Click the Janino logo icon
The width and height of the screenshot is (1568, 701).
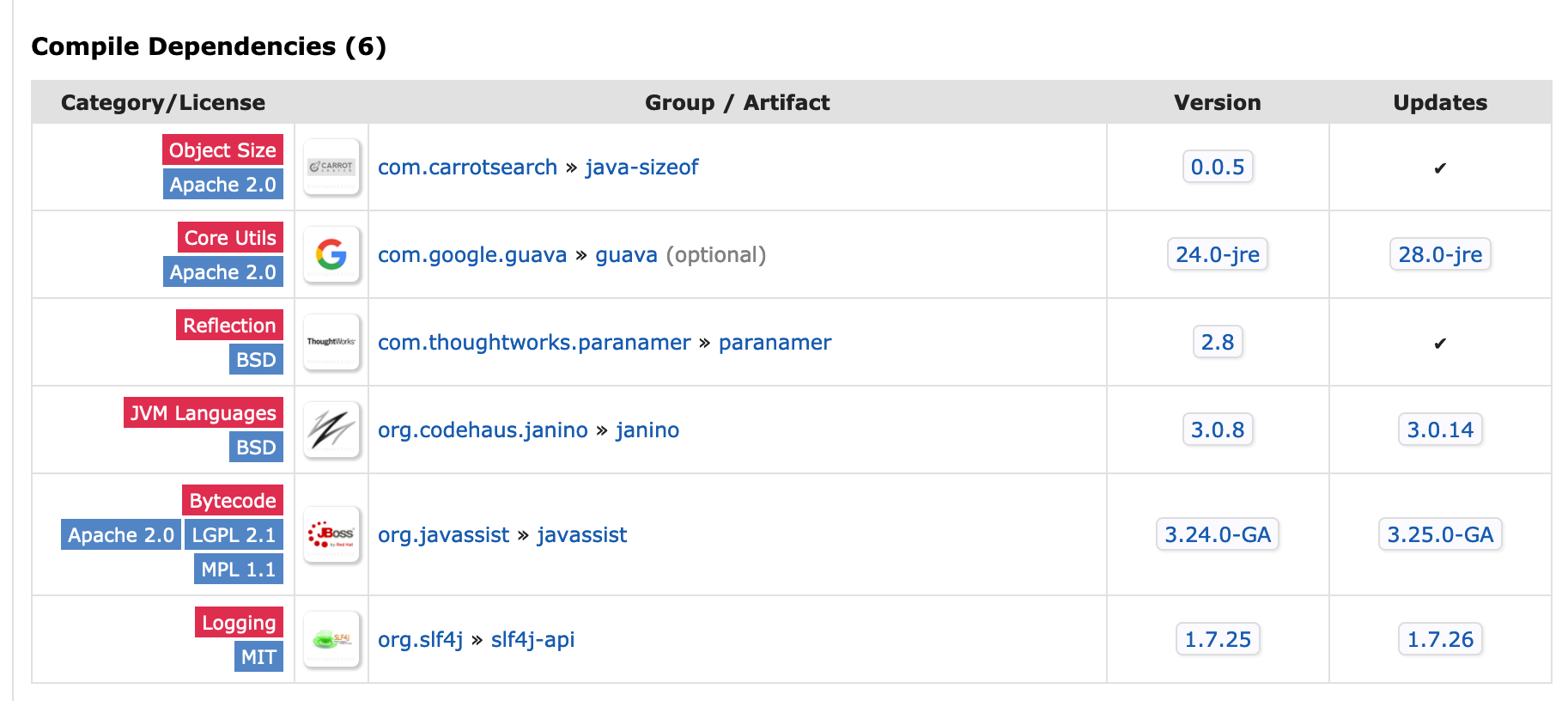[331, 430]
